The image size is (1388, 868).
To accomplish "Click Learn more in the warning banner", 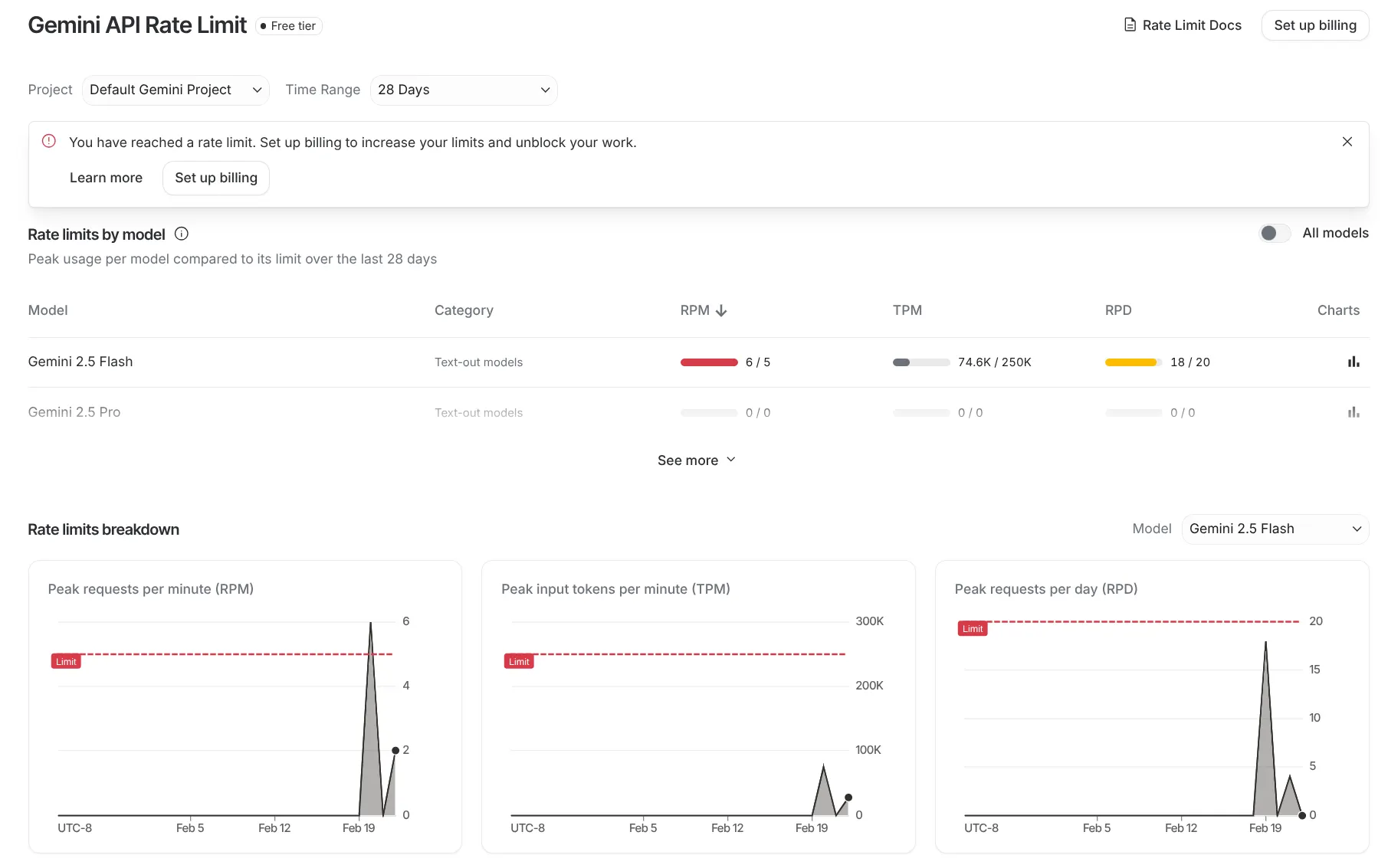I will (x=106, y=178).
